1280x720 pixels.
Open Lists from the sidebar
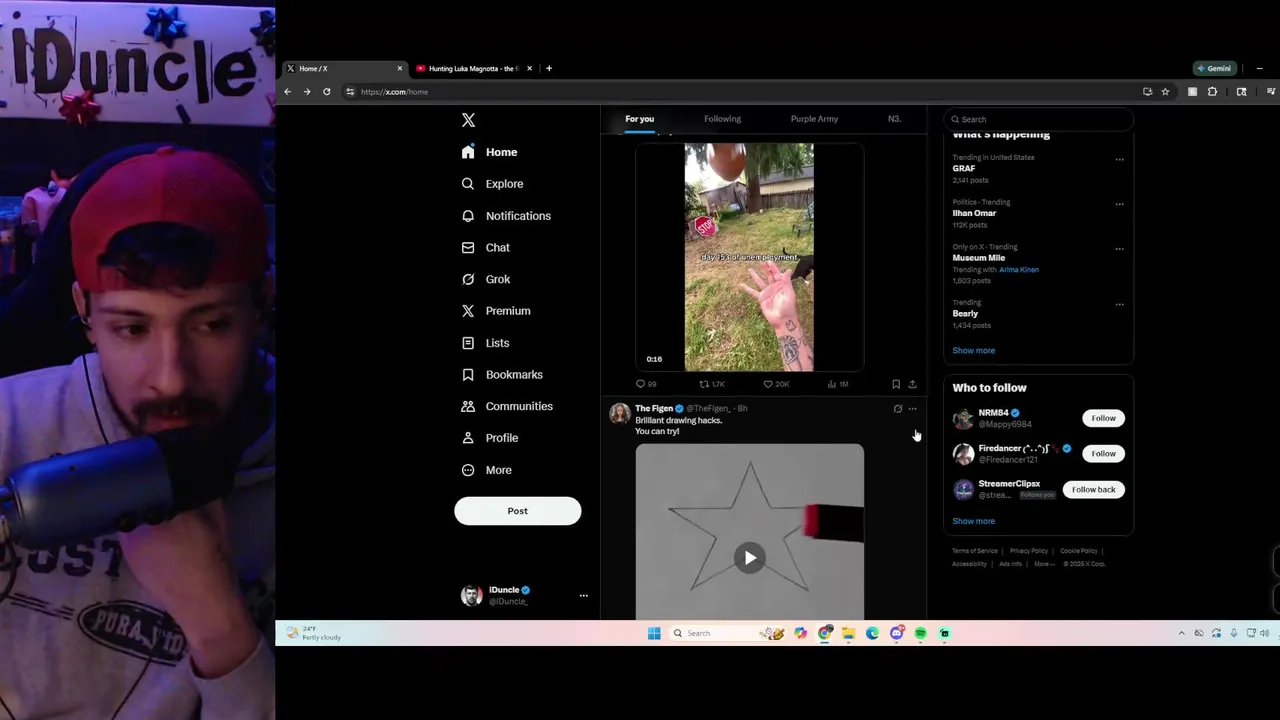tap(486, 343)
